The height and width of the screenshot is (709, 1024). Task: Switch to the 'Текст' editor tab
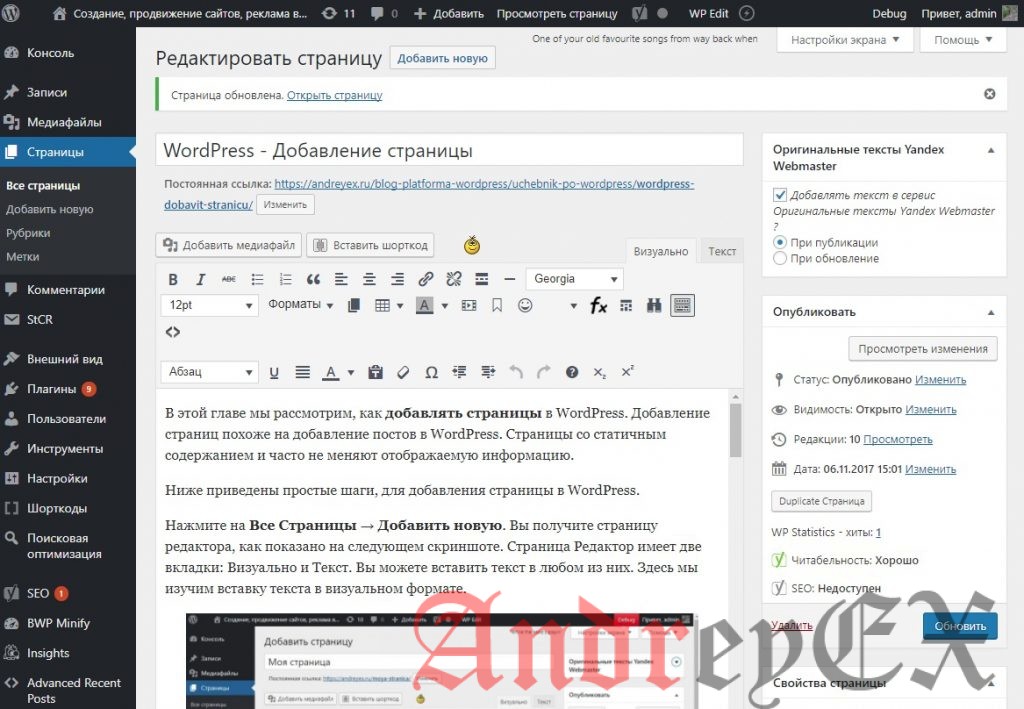(720, 251)
